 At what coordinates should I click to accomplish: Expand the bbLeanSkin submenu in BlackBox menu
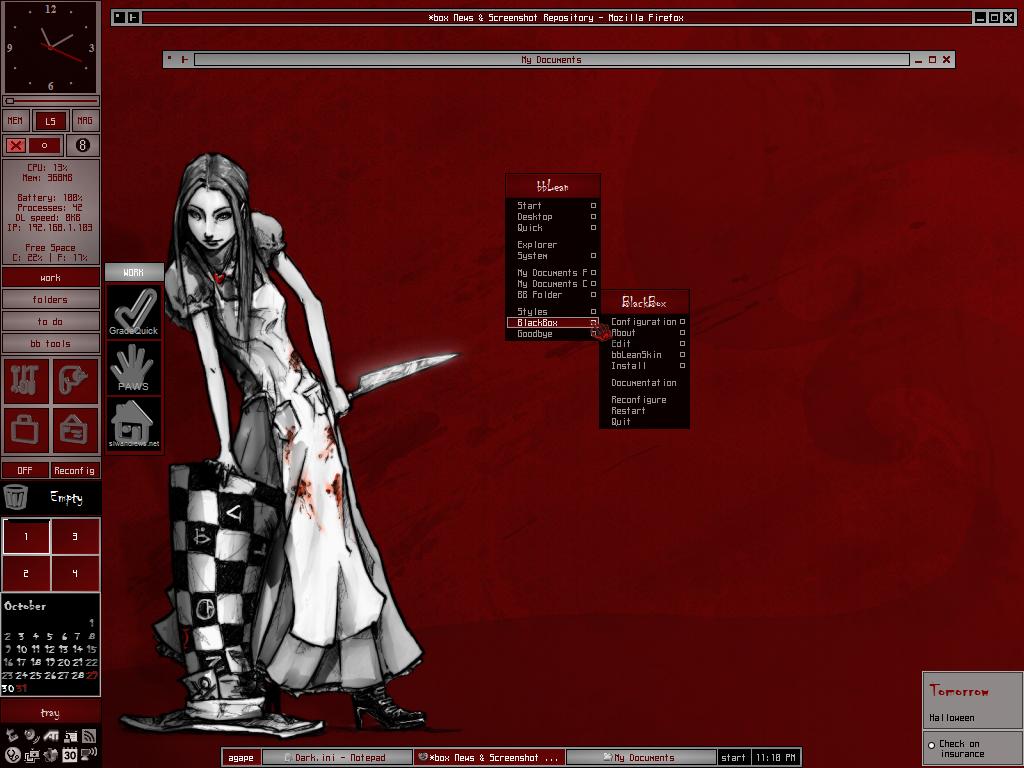click(644, 355)
